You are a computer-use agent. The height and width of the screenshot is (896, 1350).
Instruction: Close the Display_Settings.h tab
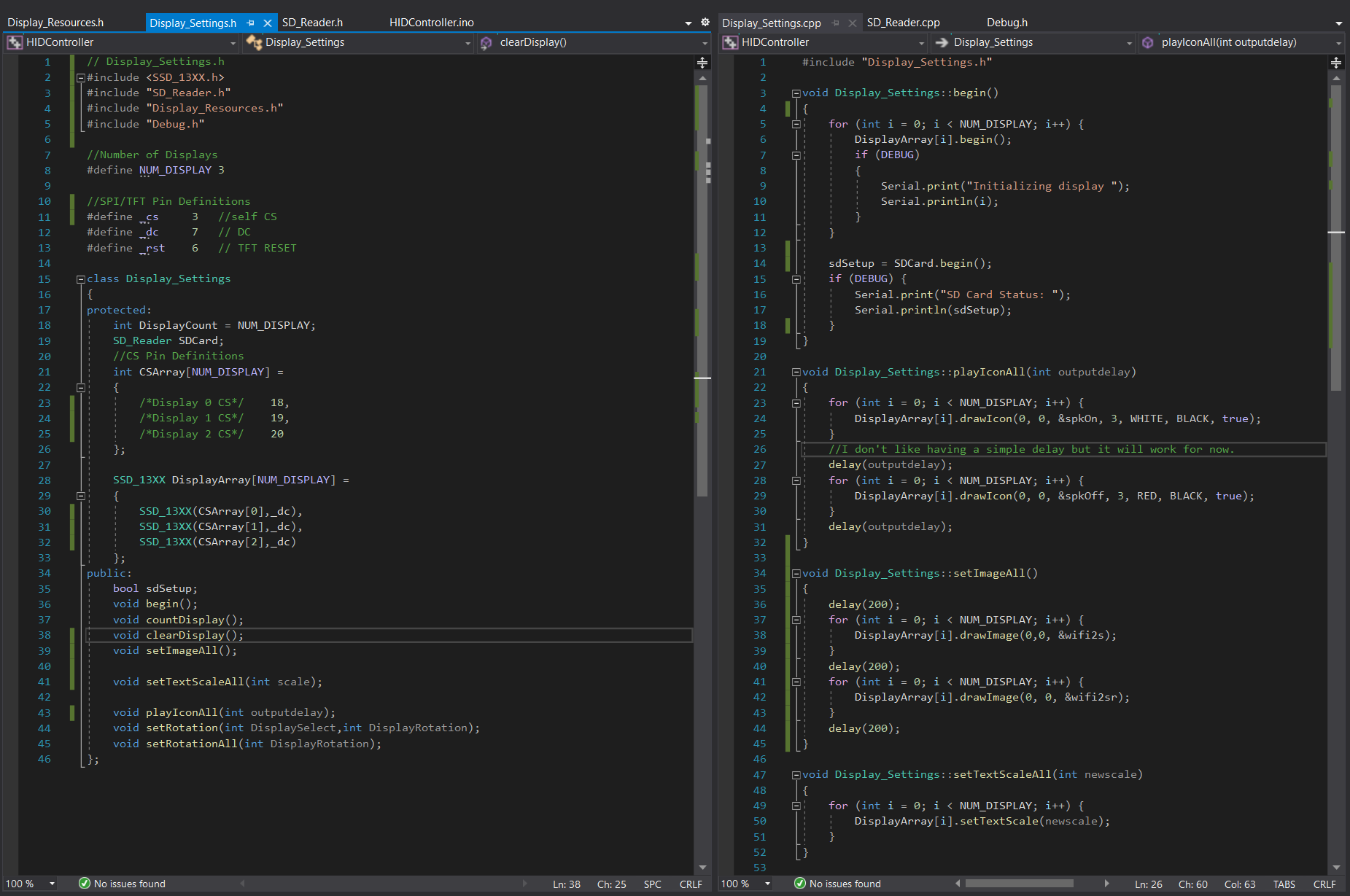268,23
